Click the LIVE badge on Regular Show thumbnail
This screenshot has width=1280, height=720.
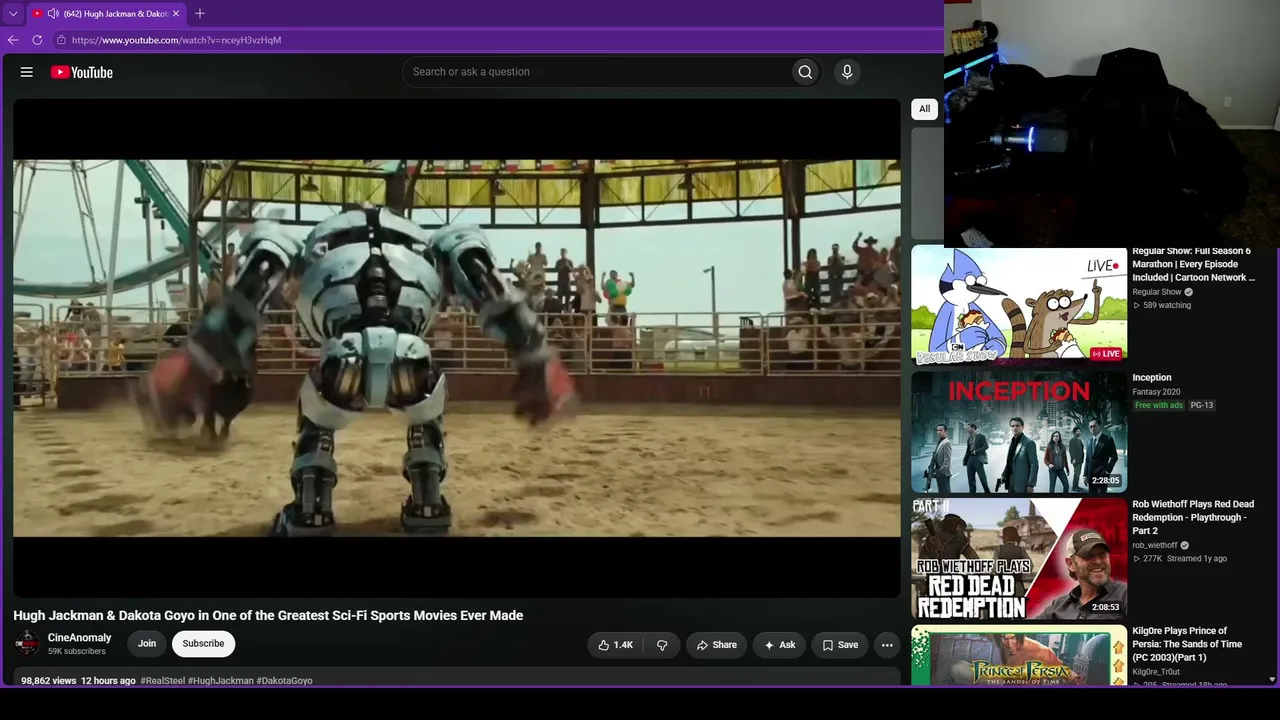point(1105,354)
